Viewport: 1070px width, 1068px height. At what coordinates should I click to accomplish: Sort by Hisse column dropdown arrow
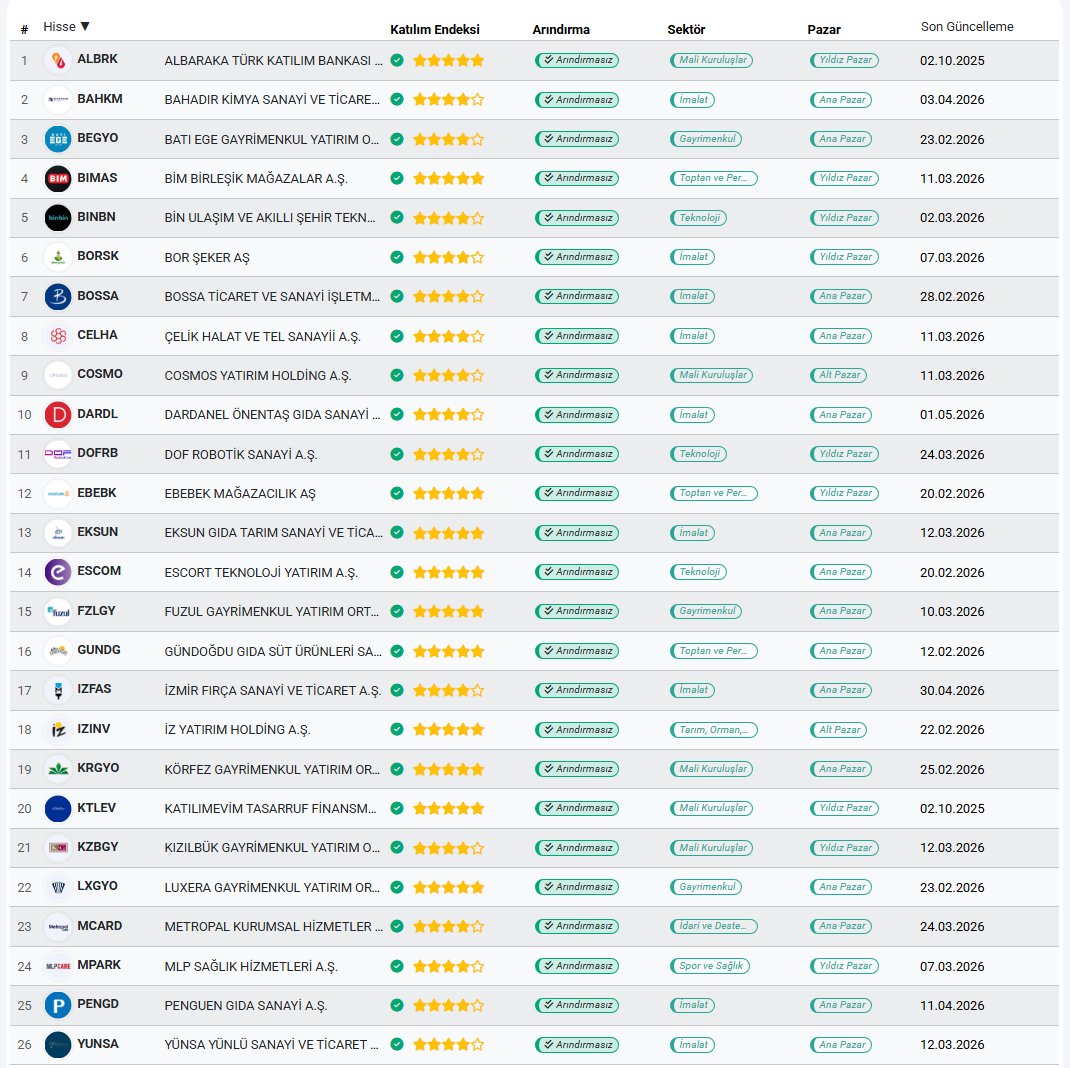coord(85,27)
